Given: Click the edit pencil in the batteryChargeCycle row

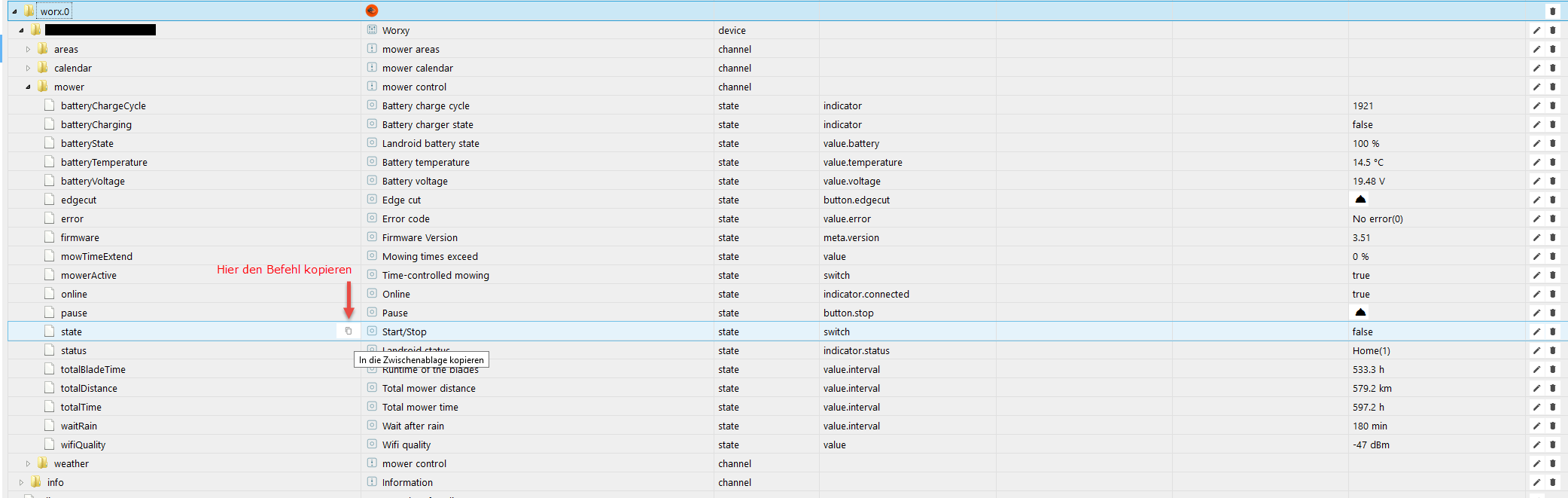Looking at the screenshot, I should tap(1536, 105).
